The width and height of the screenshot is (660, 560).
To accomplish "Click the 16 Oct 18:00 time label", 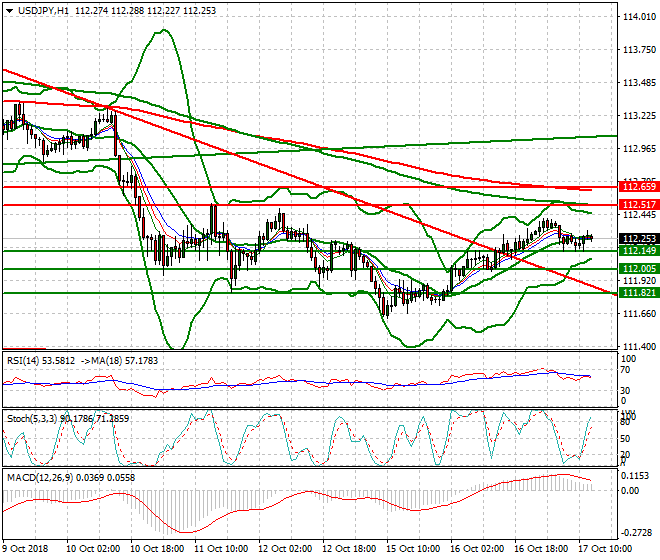I will click(541, 549).
